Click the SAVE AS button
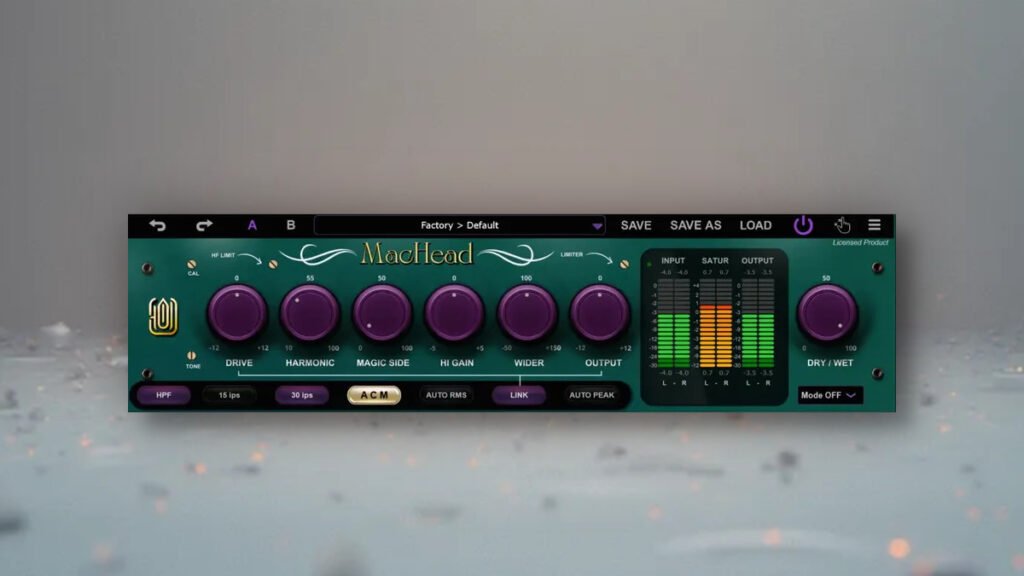 tap(695, 225)
